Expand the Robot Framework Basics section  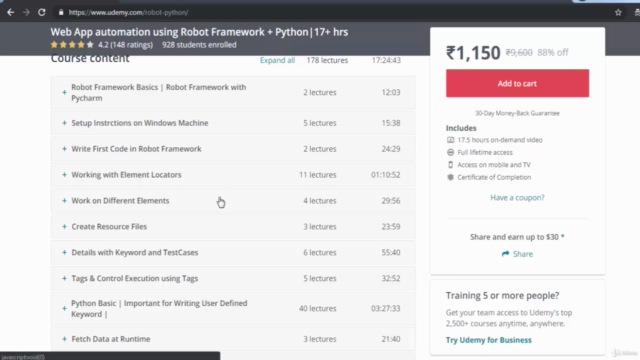click(233, 92)
